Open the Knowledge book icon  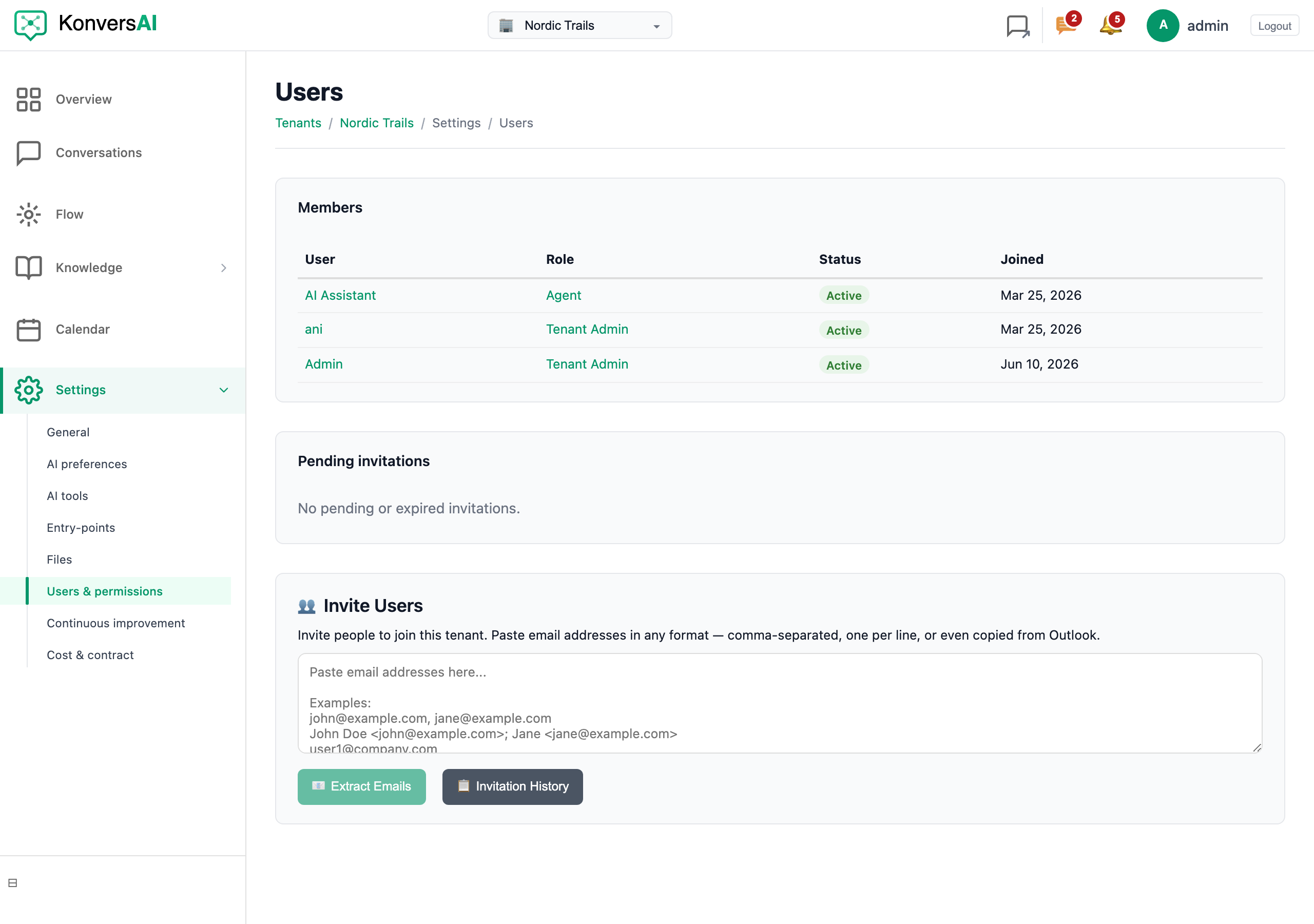[29, 268]
